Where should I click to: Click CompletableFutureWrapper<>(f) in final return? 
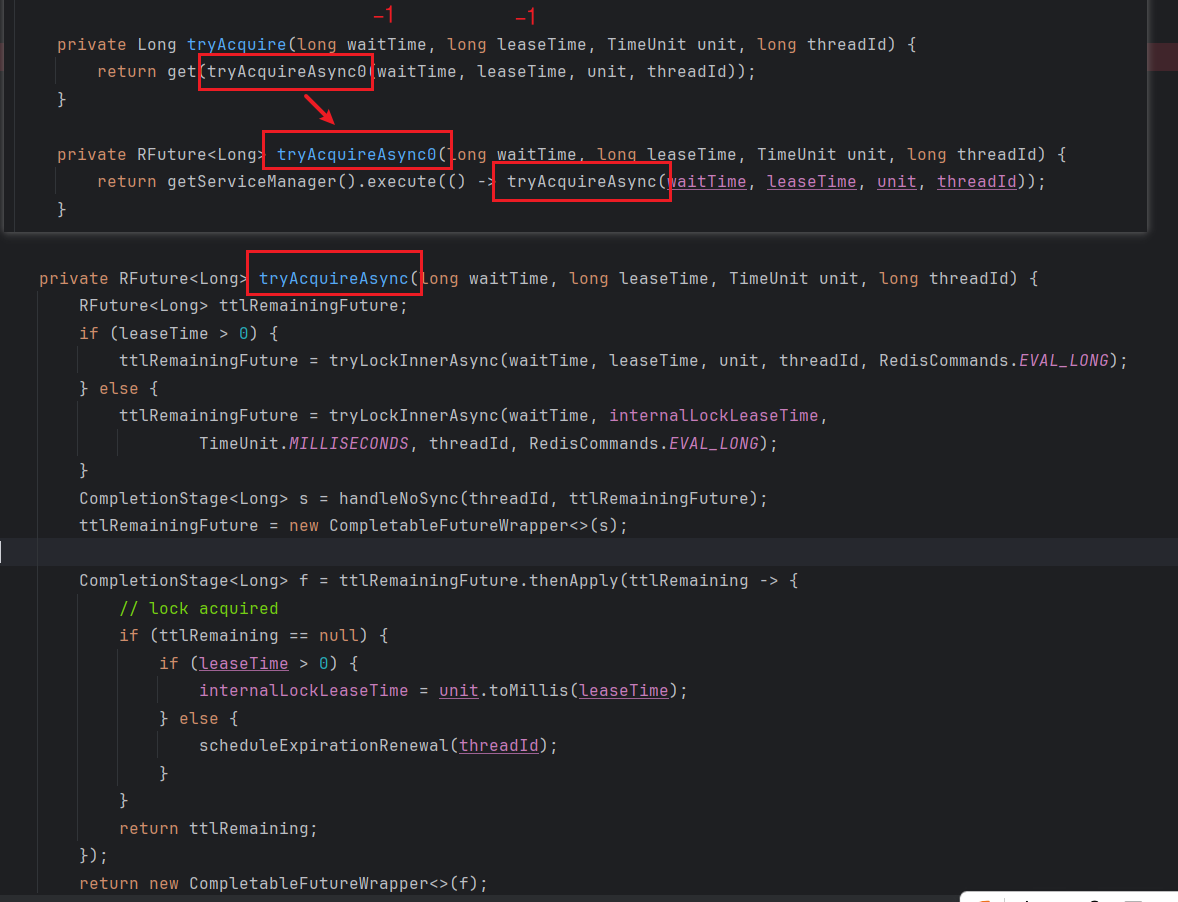tap(333, 883)
